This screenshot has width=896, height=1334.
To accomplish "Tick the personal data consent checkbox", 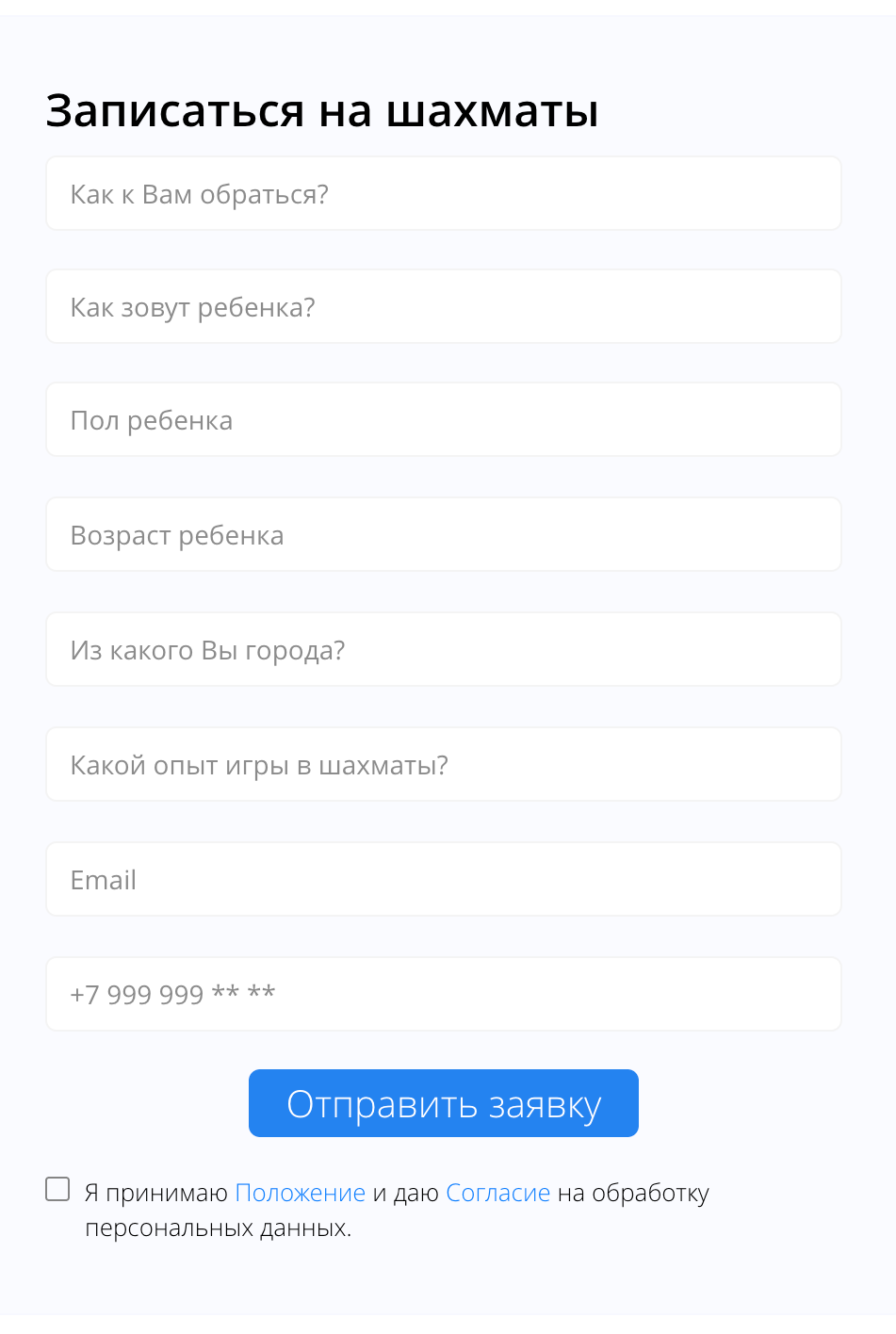I will [x=58, y=1189].
